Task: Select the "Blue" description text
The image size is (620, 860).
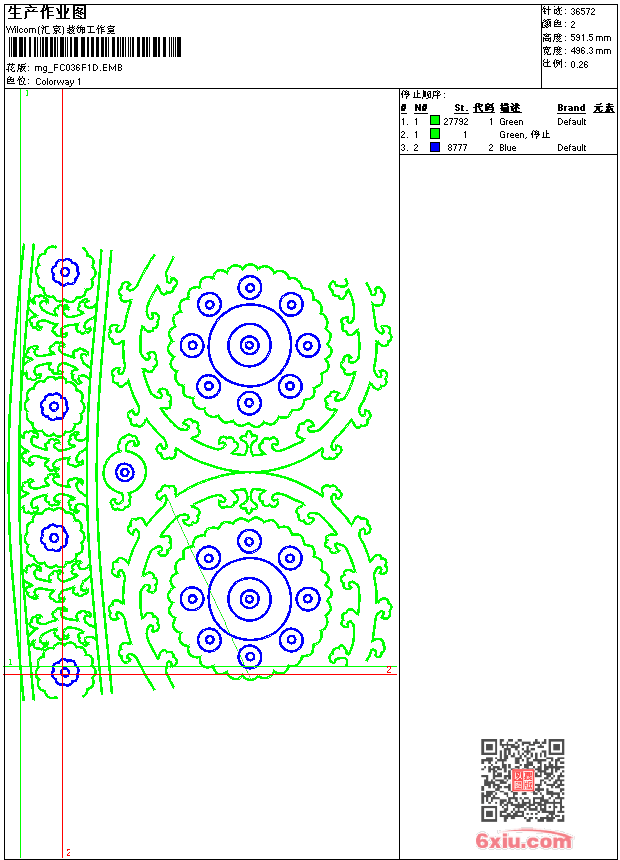Action: [508, 148]
